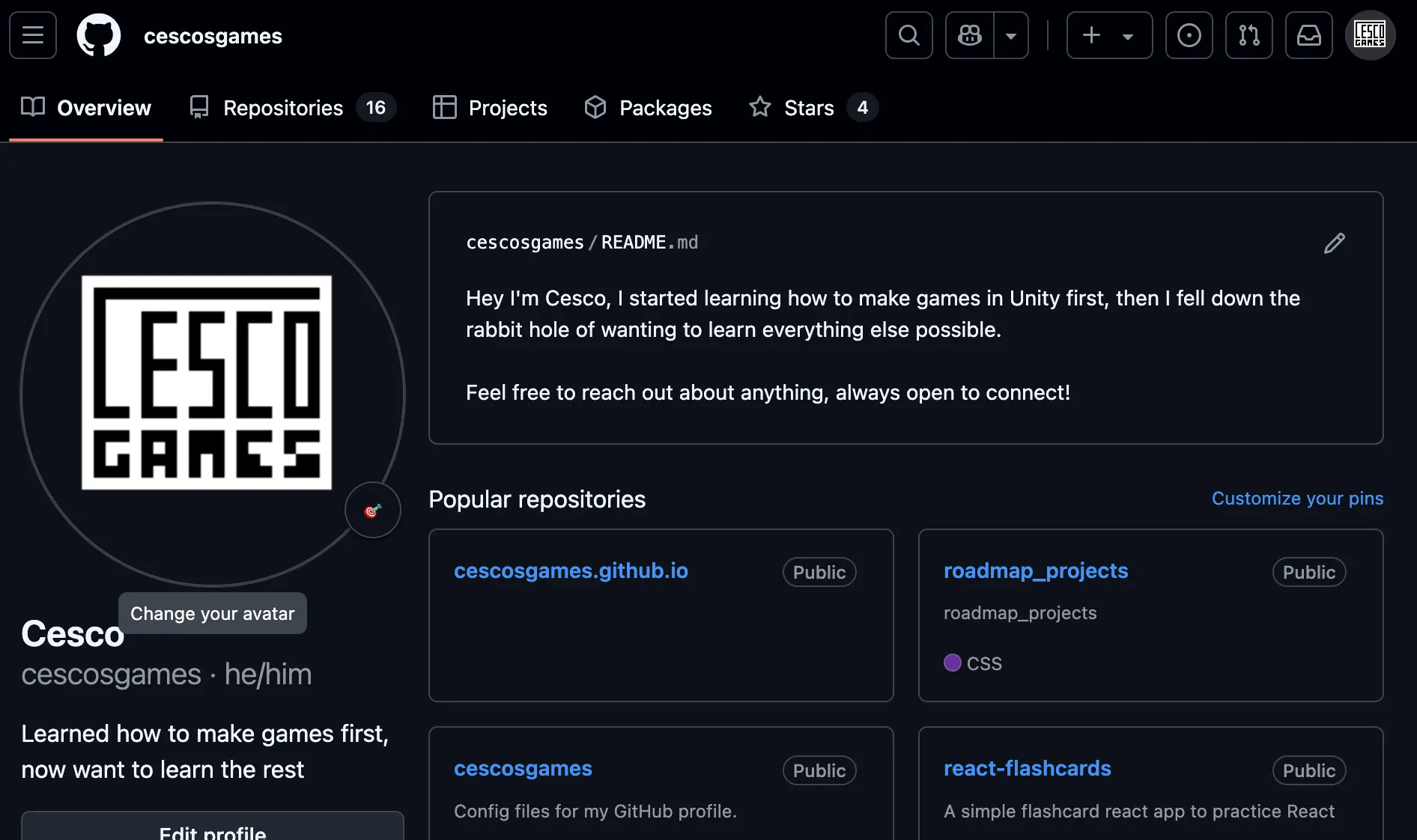This screenshot has height=840, width=1417.
Task: Click the Stars count badge 4
Action: click(862, 108)
